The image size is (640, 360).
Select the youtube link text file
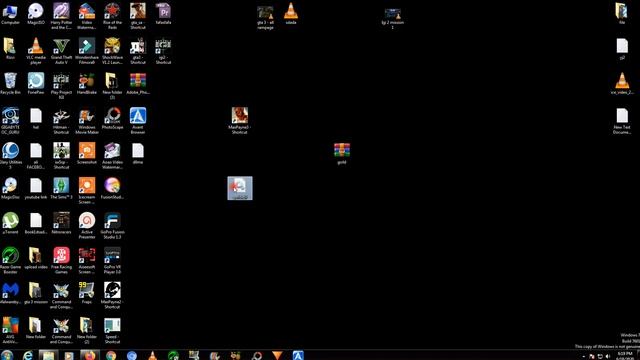click(36, 188)
